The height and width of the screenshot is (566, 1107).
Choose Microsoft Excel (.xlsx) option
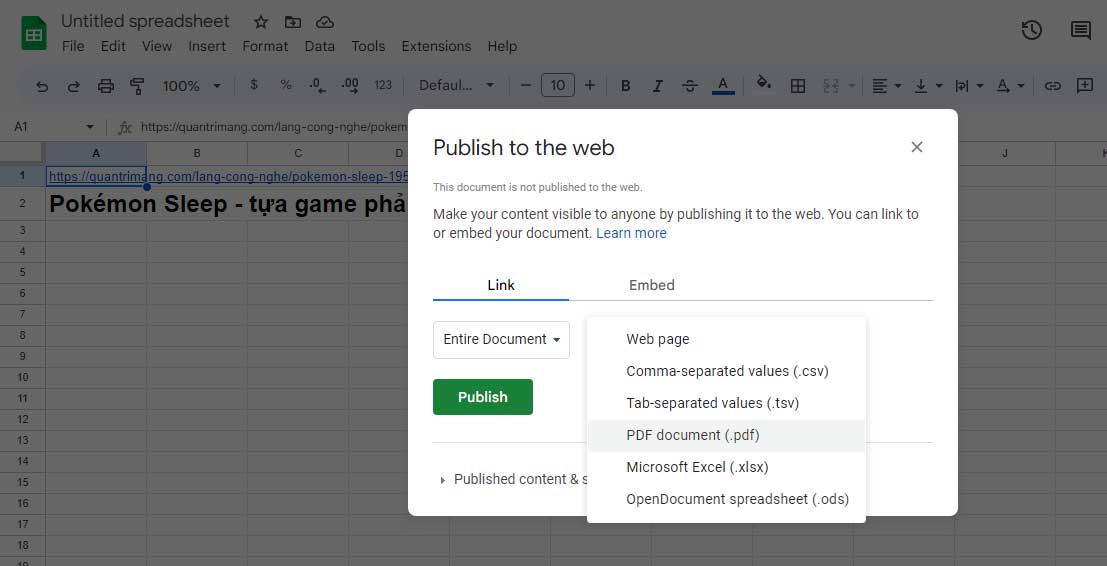coord(726,467)
